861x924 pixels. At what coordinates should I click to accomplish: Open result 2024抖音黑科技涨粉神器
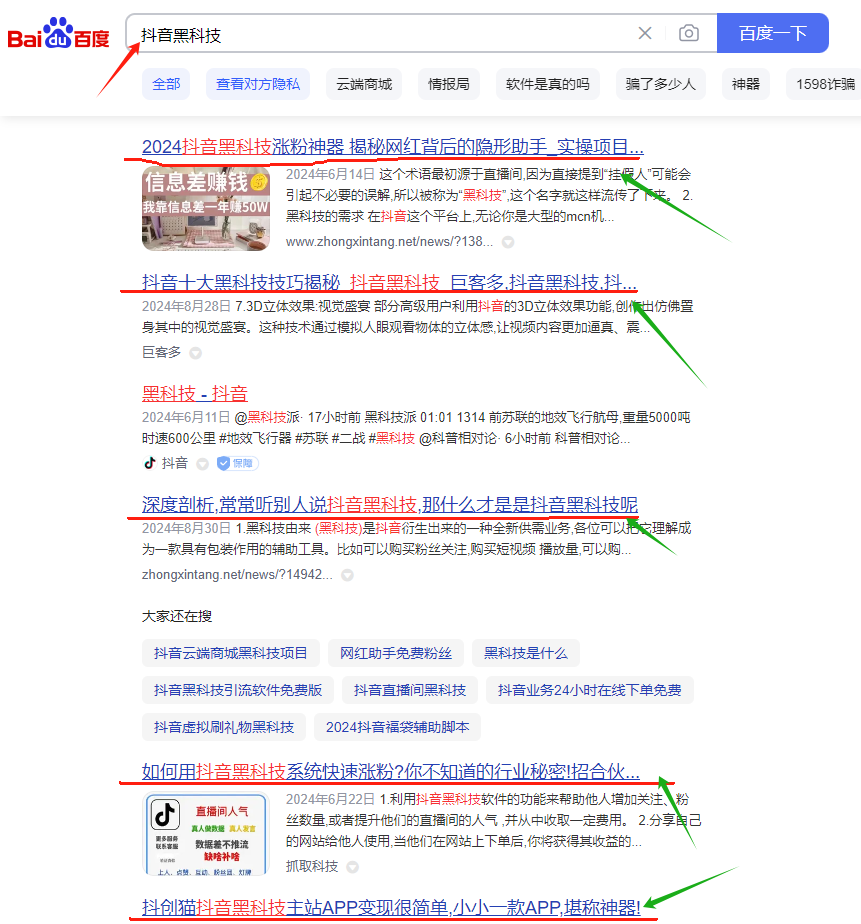(x=392, y=147)
